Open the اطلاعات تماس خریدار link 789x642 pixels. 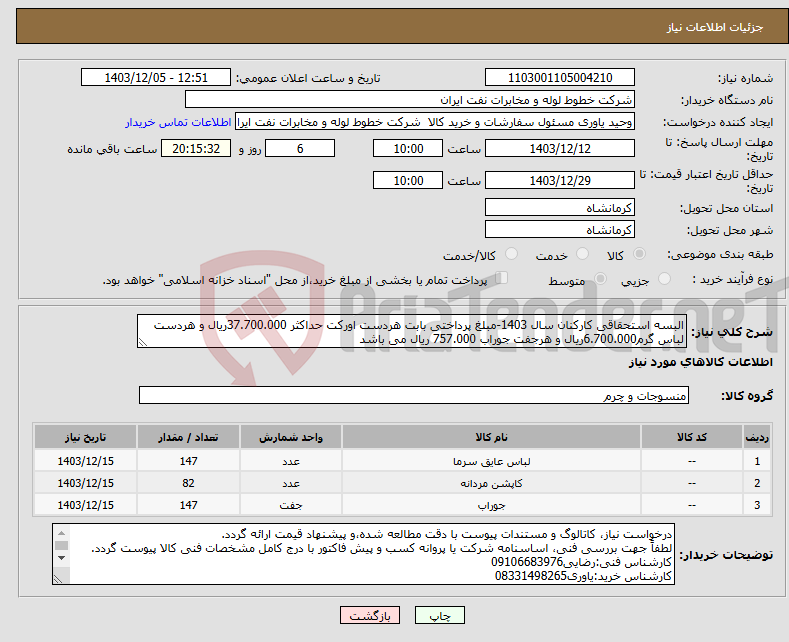[x=178, y=122]
